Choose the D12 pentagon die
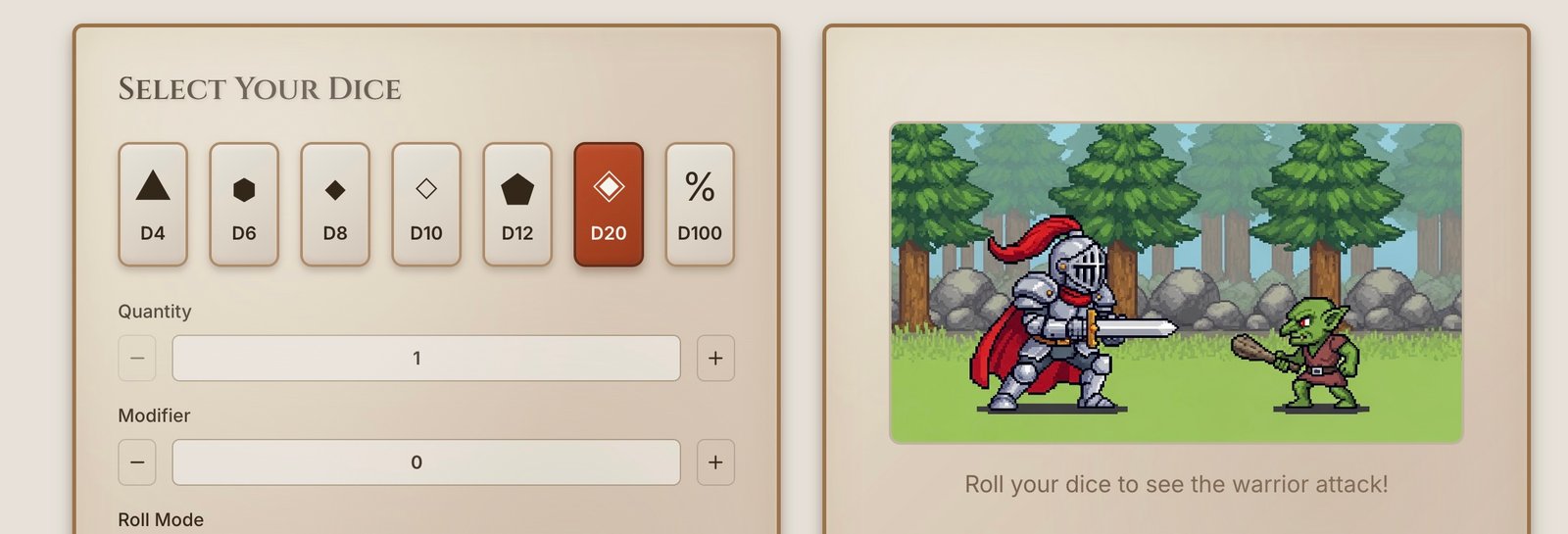 (517, 204)
